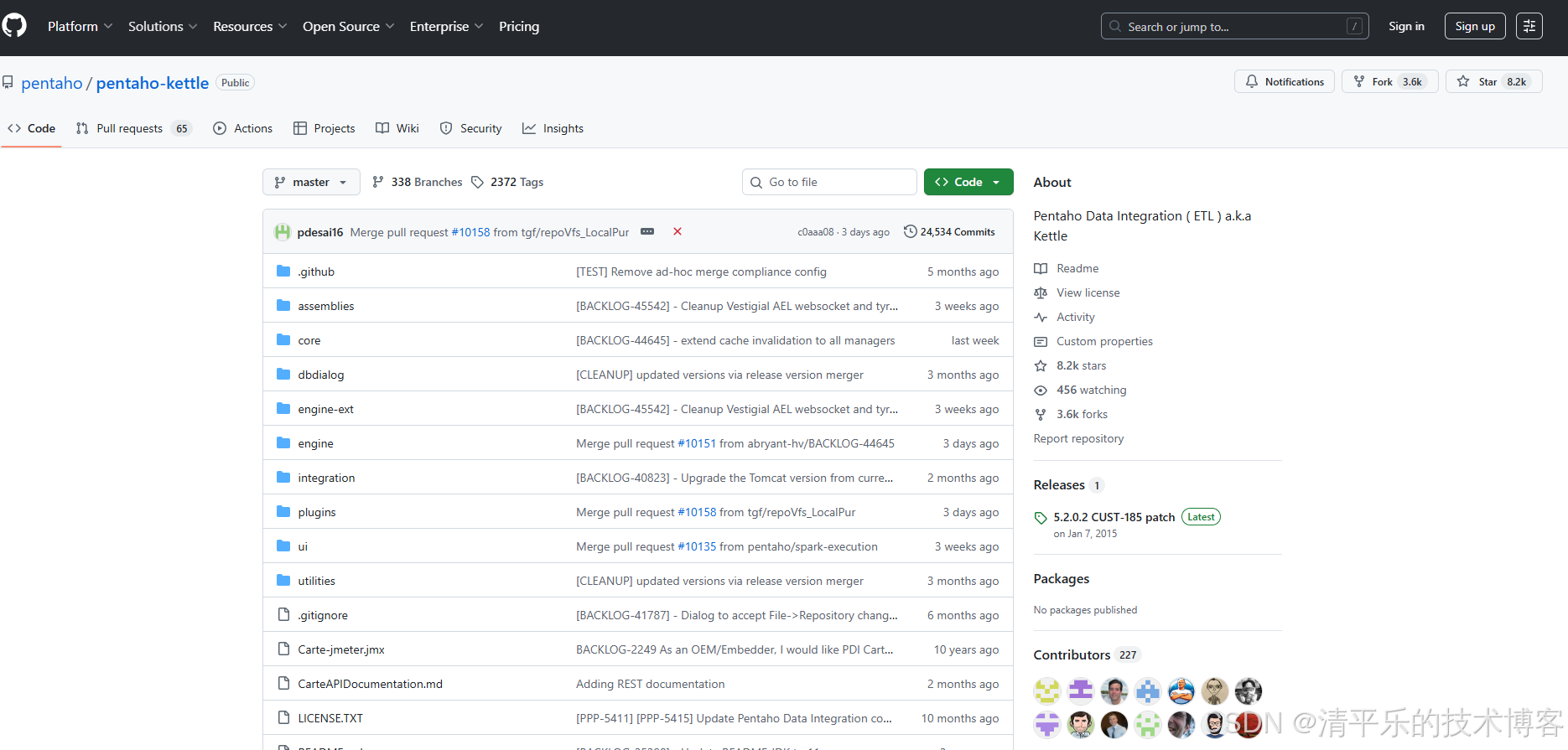Focus the Search or jump to field
1568x750 pixels.
coord(1234,26)
